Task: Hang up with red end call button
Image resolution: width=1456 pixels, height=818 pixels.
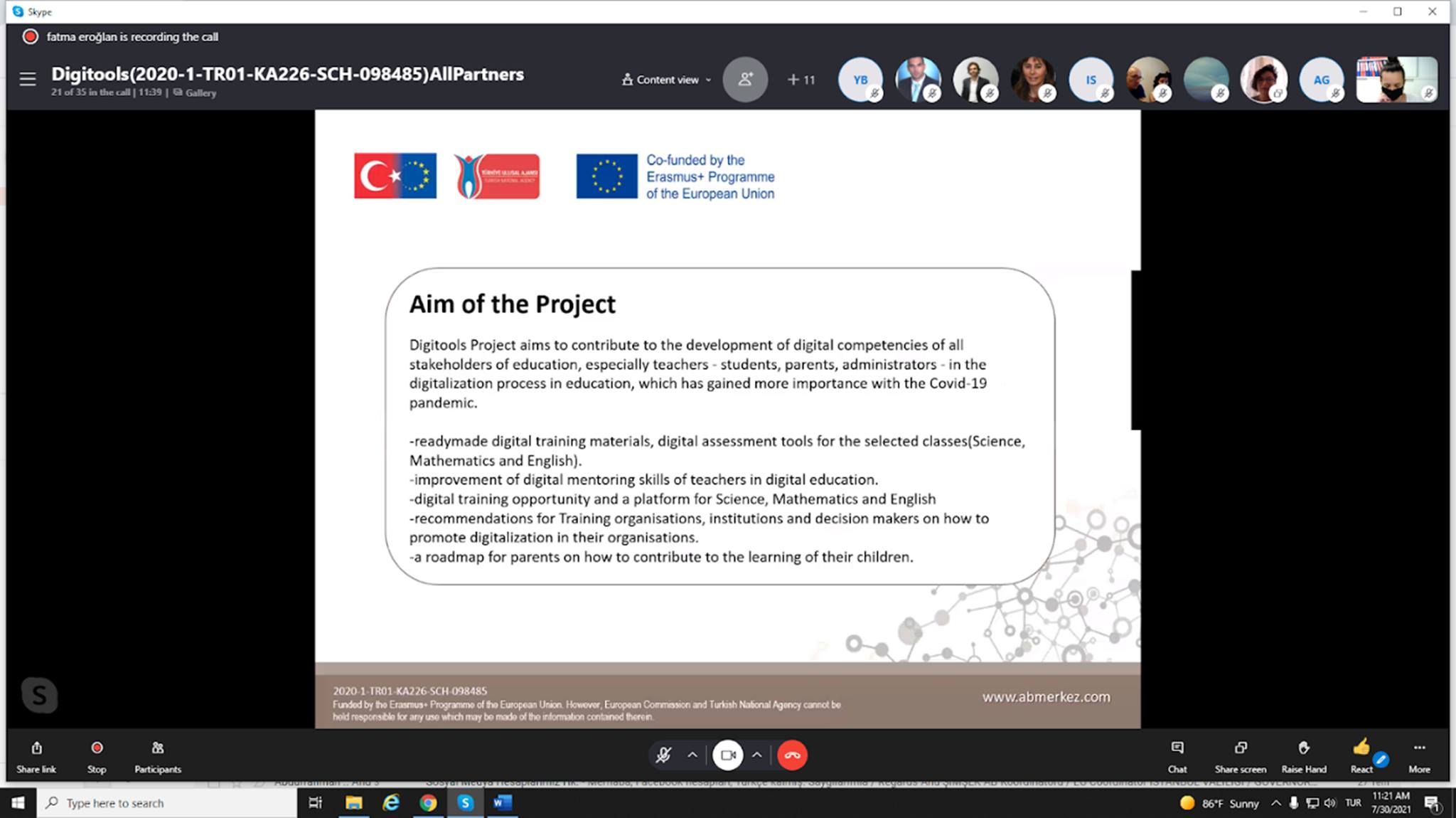Action: pyautogui.click(x=792, y=755)
